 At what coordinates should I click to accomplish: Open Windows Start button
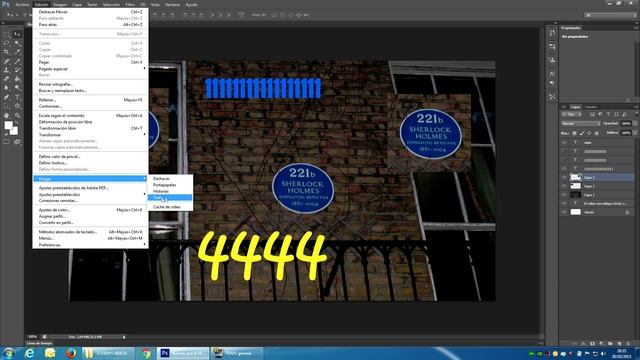click(9, 353)
